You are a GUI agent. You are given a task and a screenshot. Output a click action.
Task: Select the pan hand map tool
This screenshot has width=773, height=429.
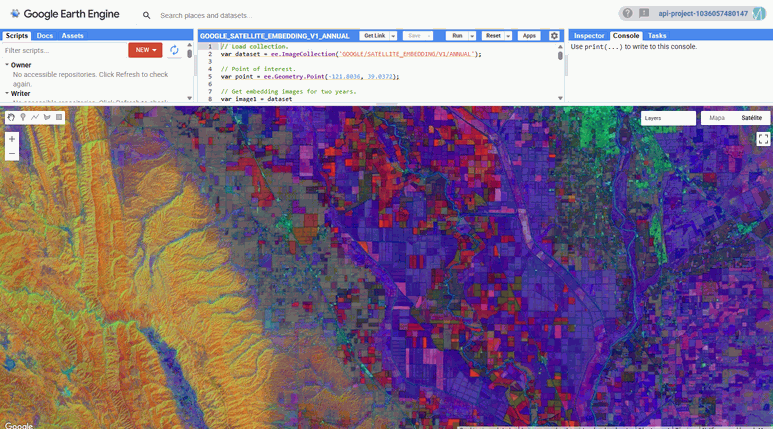point(11,117)
